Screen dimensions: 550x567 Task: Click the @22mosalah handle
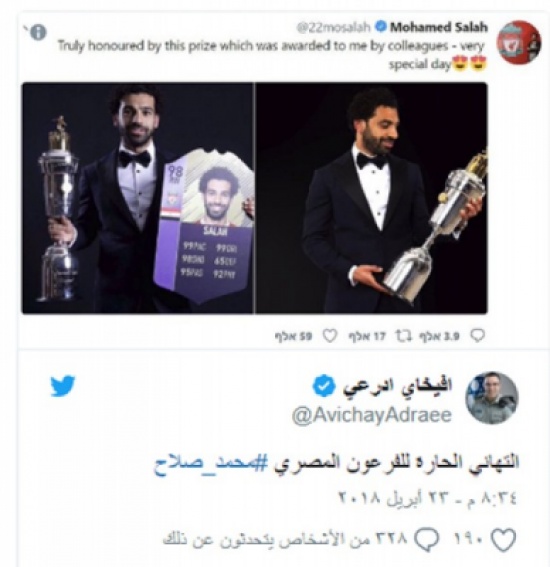[x=333, y=27]
